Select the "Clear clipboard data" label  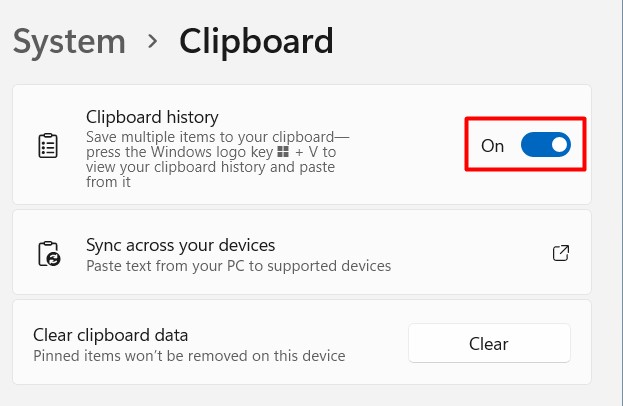point(110,335)
